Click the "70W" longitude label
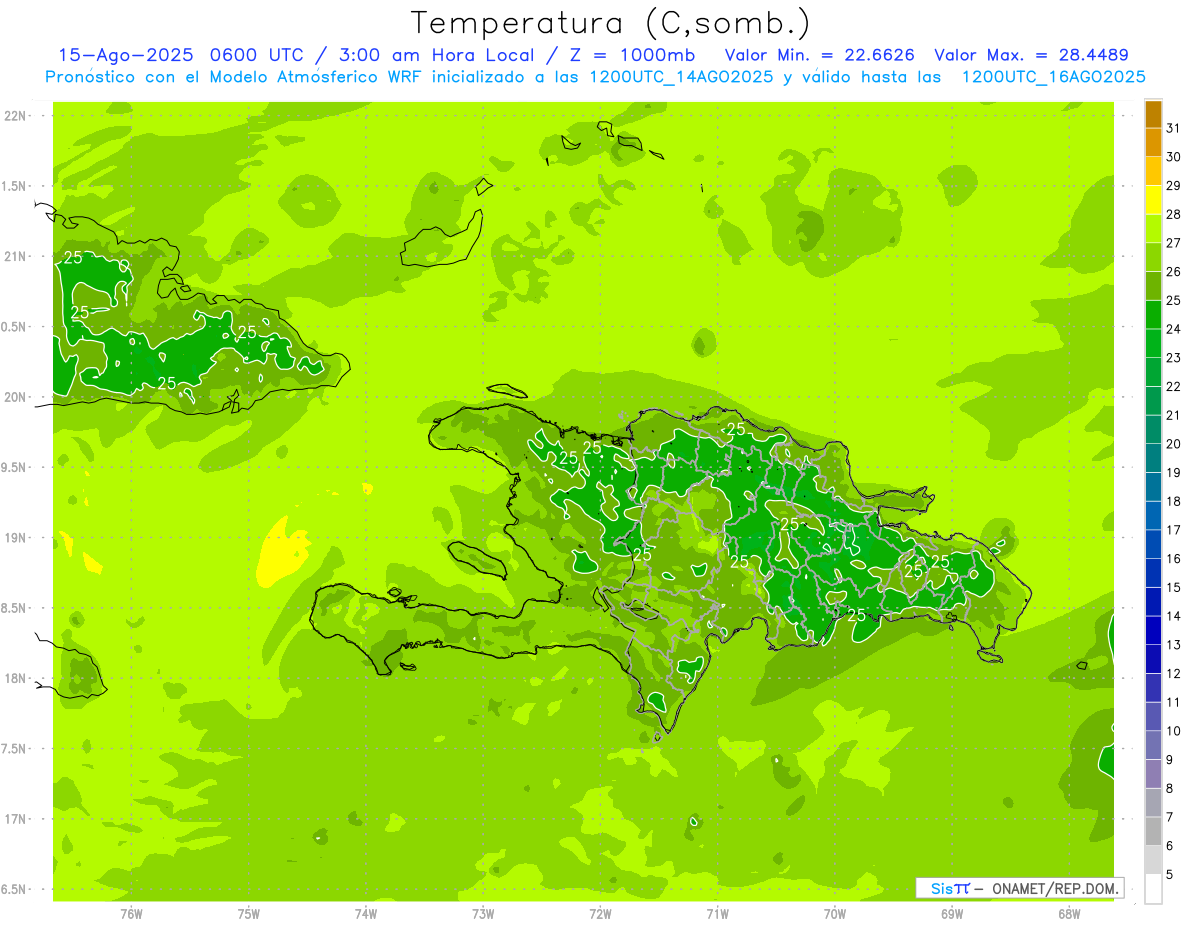 tap(835, 914)
